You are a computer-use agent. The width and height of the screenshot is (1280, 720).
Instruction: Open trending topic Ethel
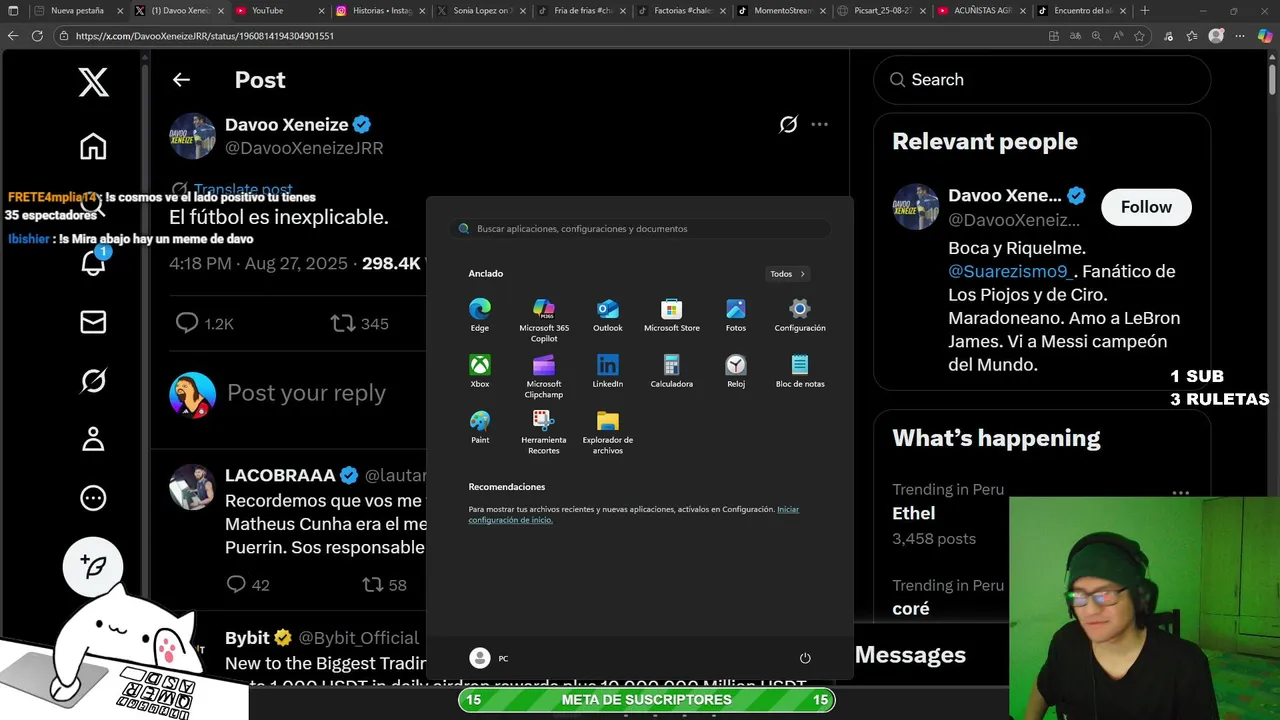point(914,513)
